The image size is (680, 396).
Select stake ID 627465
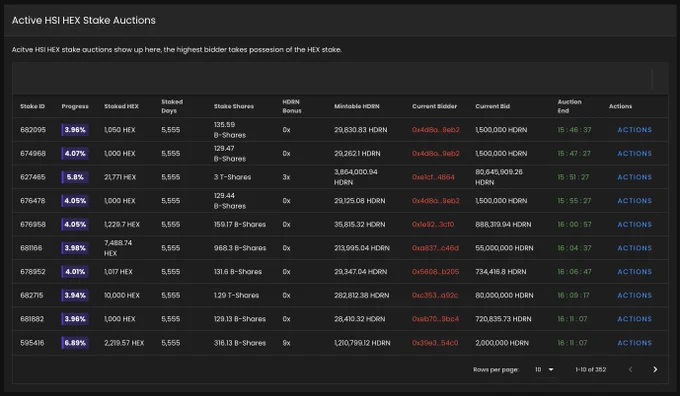point(33,177)
